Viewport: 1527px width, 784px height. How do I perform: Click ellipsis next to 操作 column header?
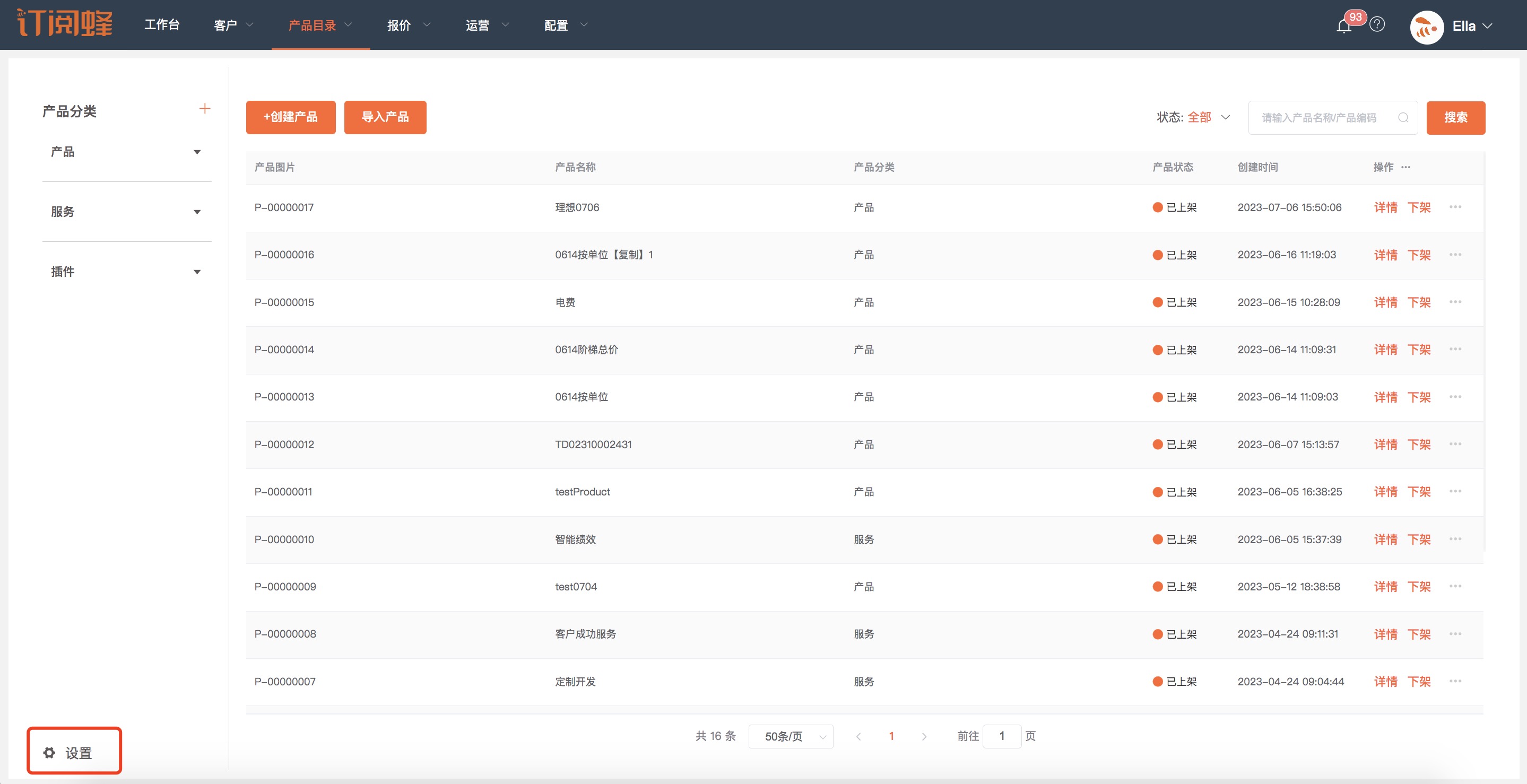pos(1405,167)
